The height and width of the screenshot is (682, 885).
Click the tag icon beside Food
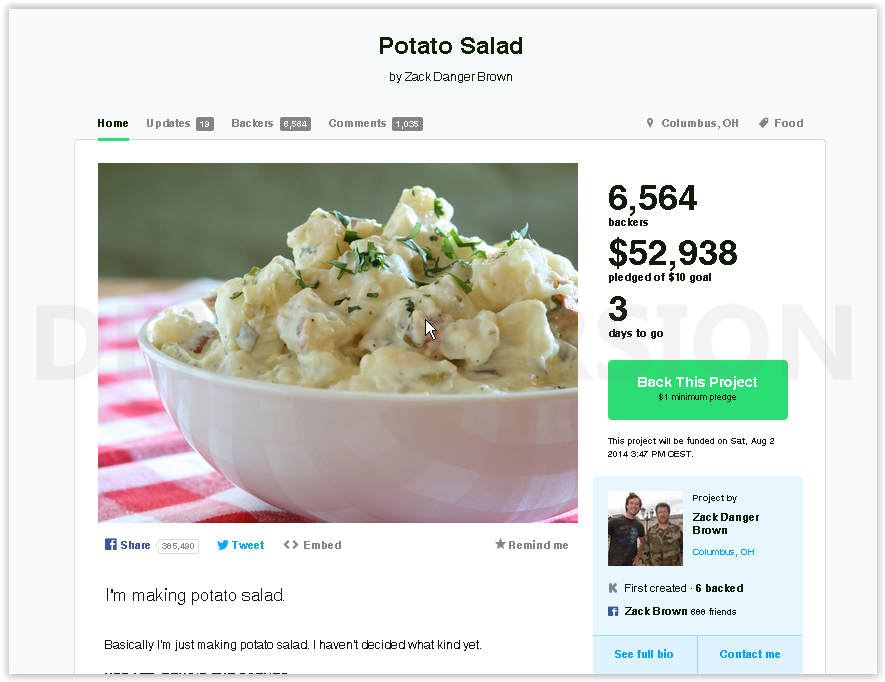coord(764,123)
